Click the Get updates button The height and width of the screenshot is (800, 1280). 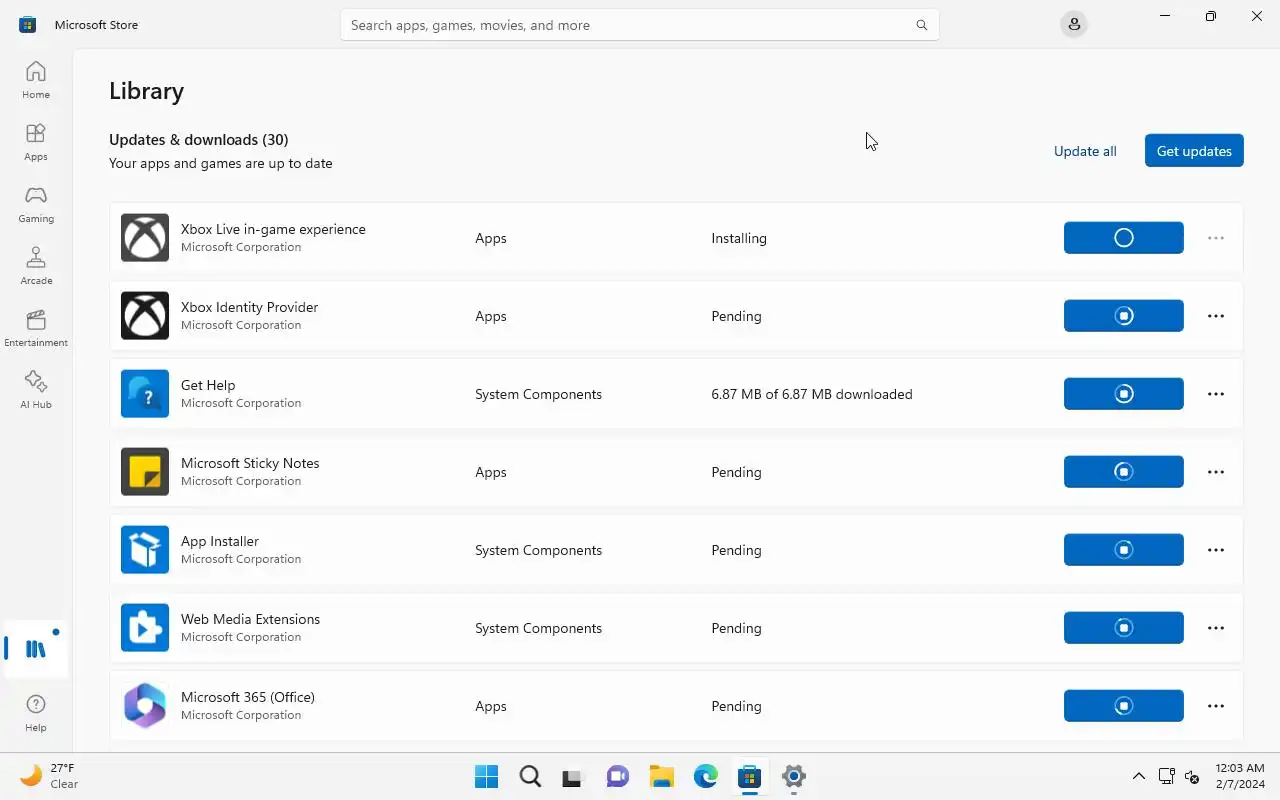point(1194,151)
